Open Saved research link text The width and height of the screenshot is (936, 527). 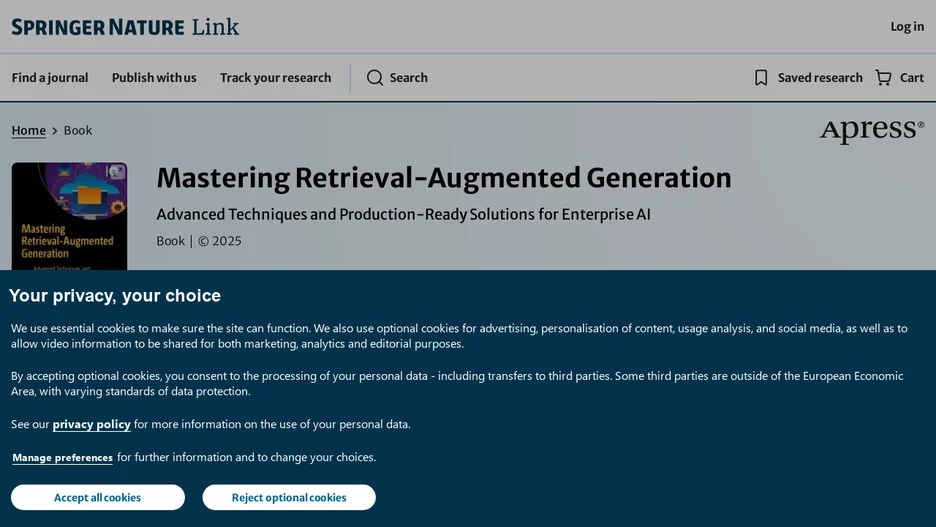[820, 78]
